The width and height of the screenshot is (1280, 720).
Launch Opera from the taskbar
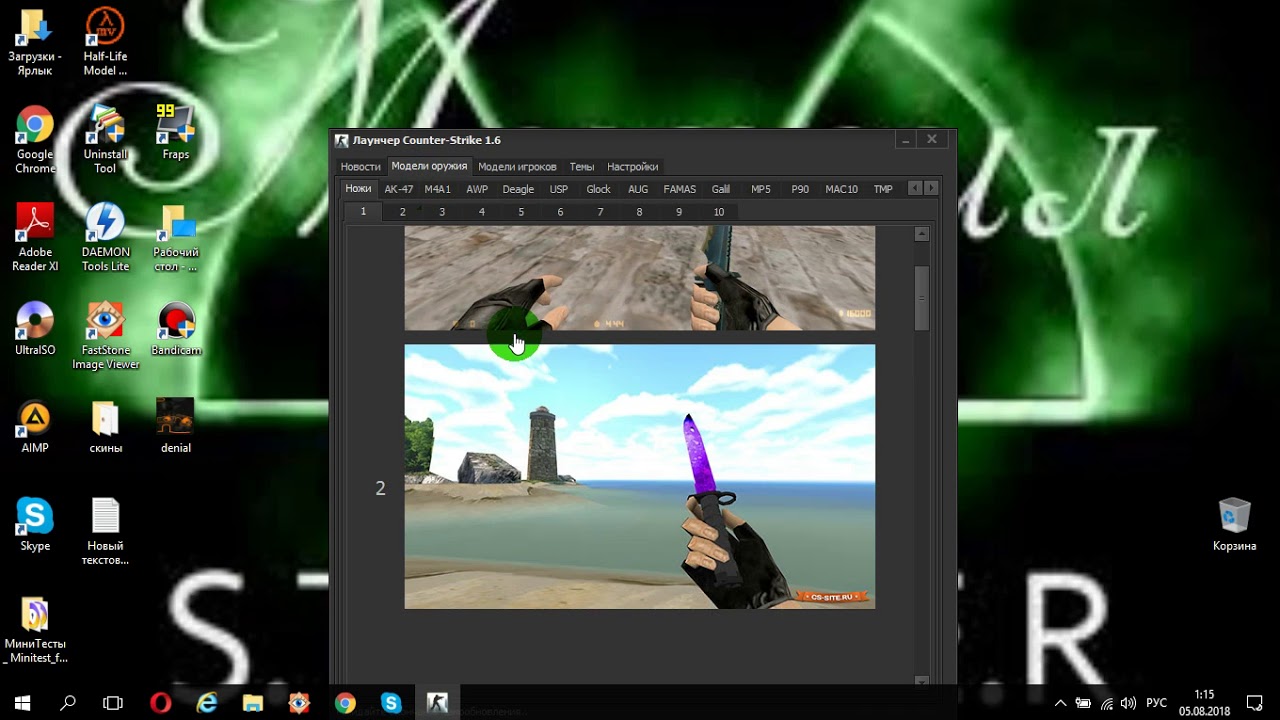pyautogui.click(x=160, y=703)
